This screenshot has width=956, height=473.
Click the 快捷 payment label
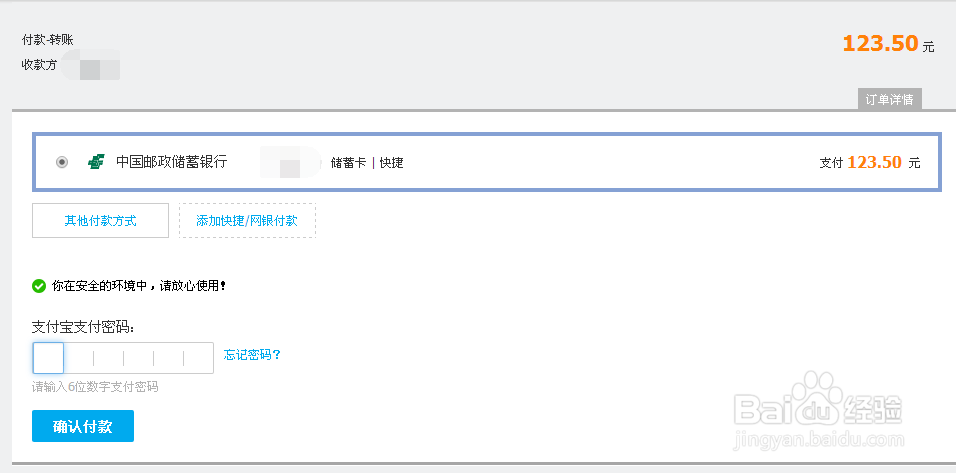[391, 163]
